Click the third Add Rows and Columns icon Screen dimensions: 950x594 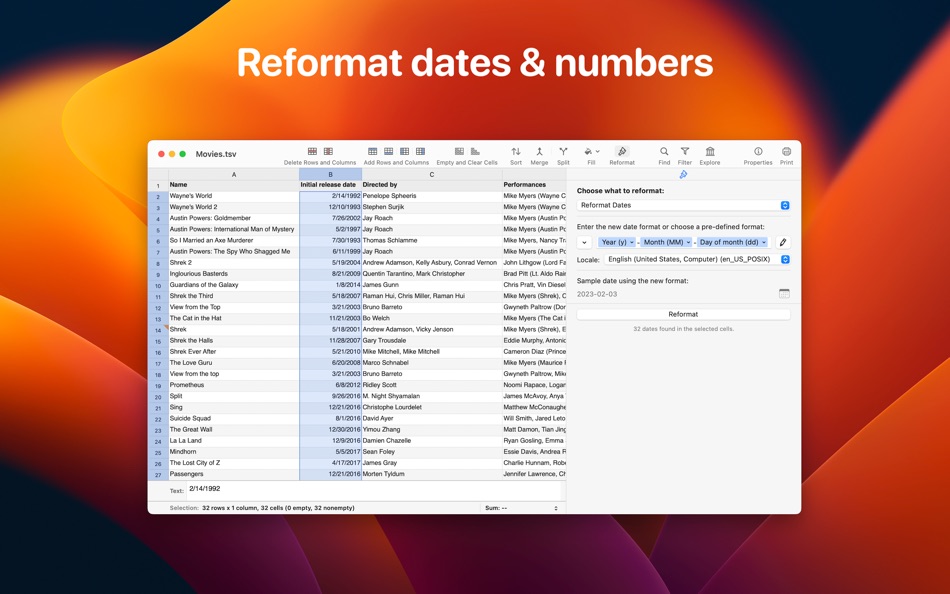click(404, 152)
